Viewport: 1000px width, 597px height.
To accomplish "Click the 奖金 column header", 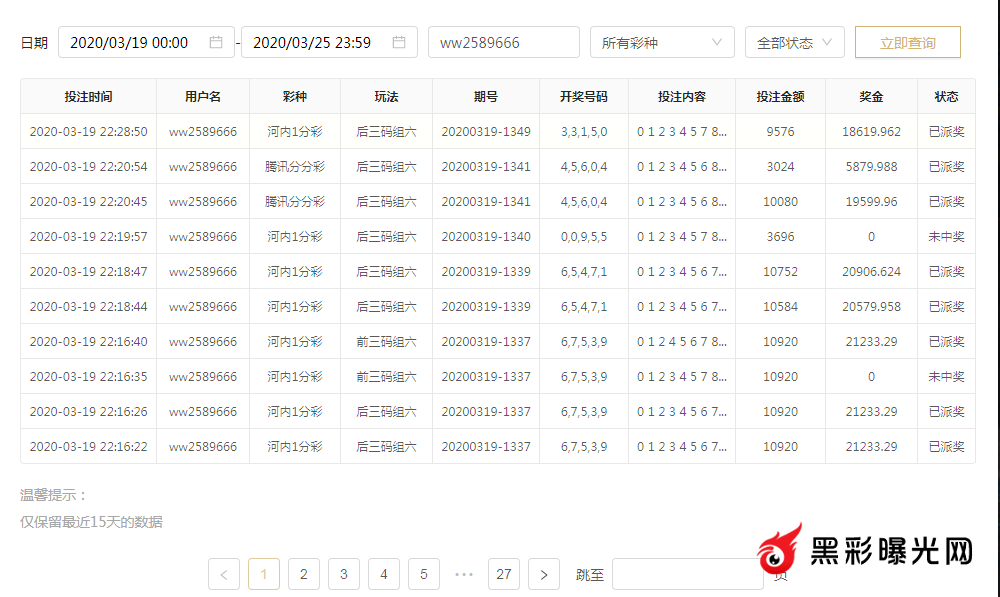I will tap(871, 97).
